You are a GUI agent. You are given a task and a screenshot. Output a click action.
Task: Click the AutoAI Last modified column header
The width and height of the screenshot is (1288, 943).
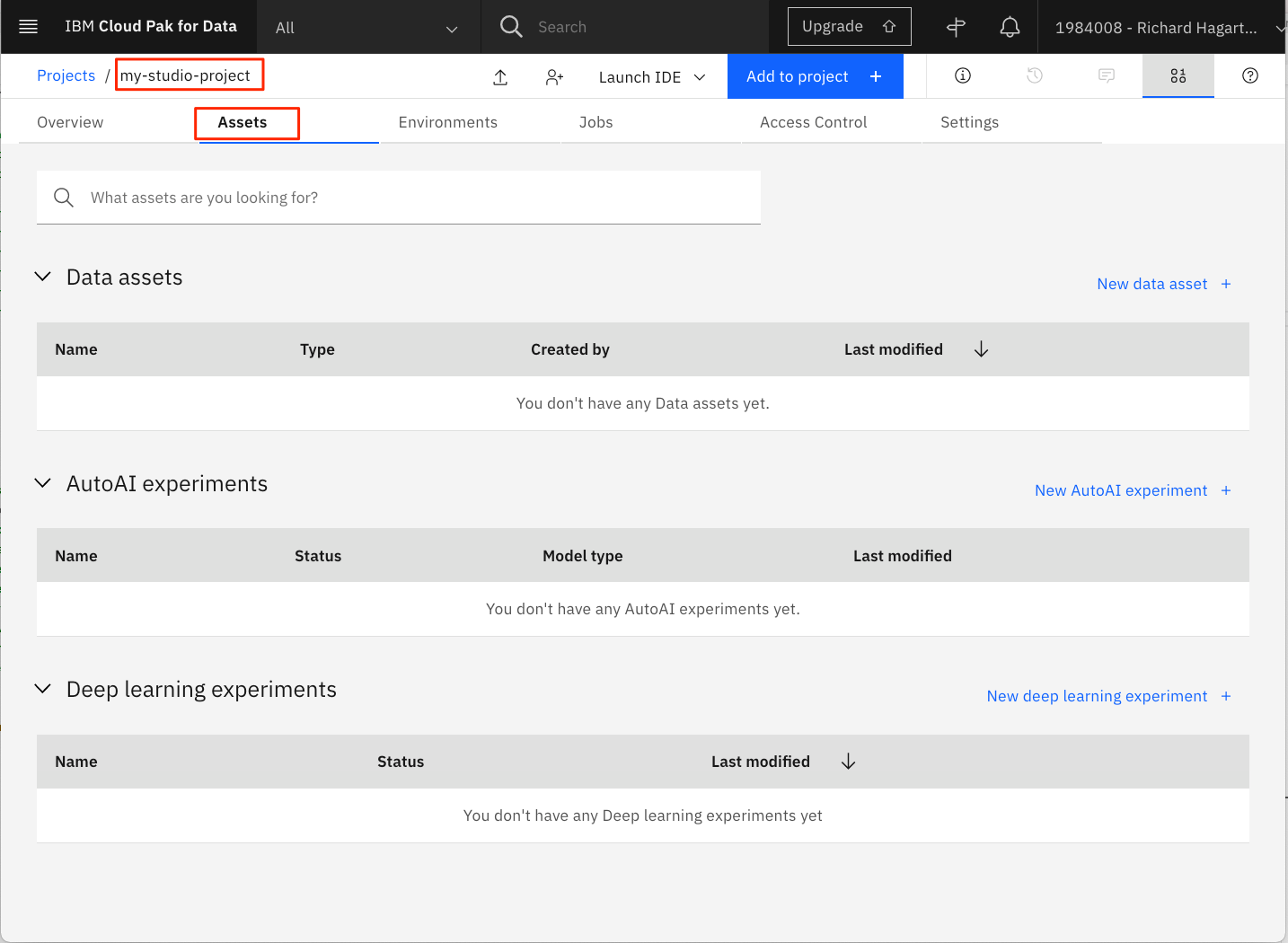[902, 556]
